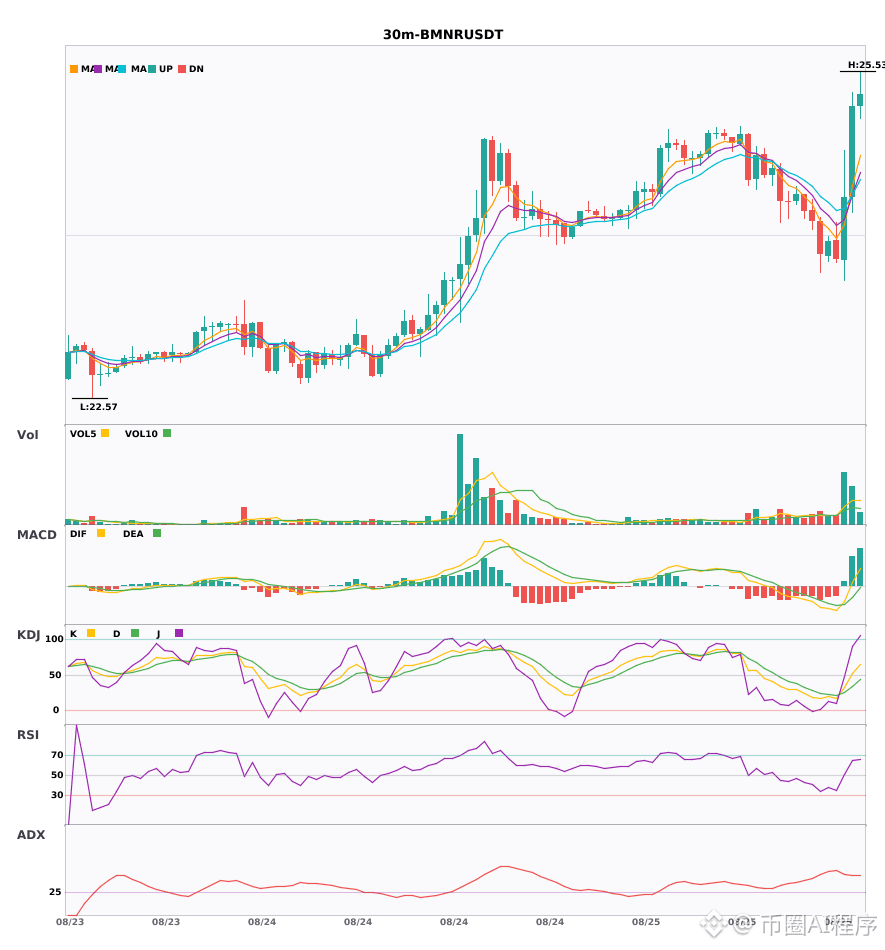Select the Vol panel label
Viewport: 885px width, 950px height.
click(x=27, y=434)
